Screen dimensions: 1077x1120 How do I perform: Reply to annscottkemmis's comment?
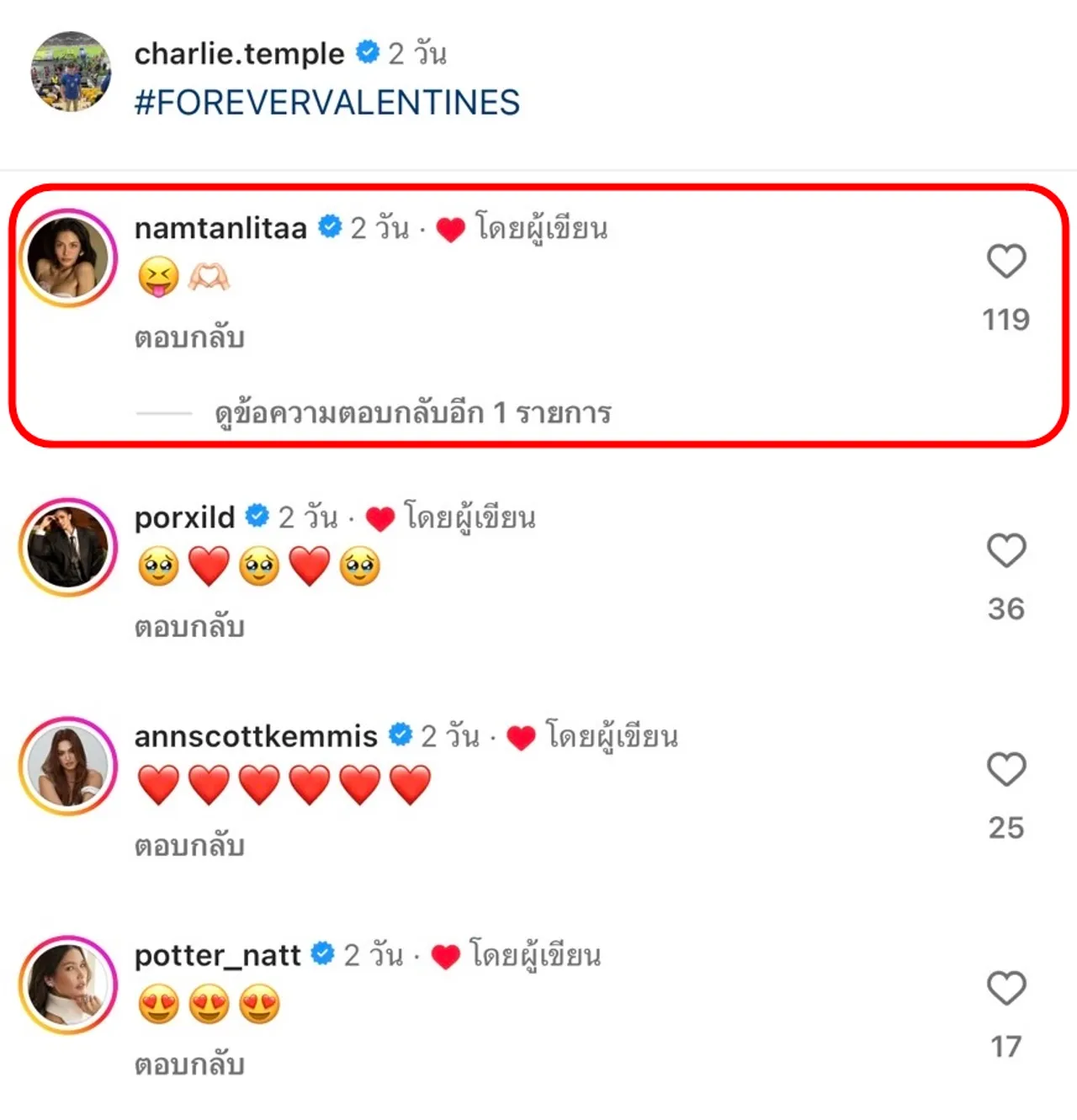[190, 844]
